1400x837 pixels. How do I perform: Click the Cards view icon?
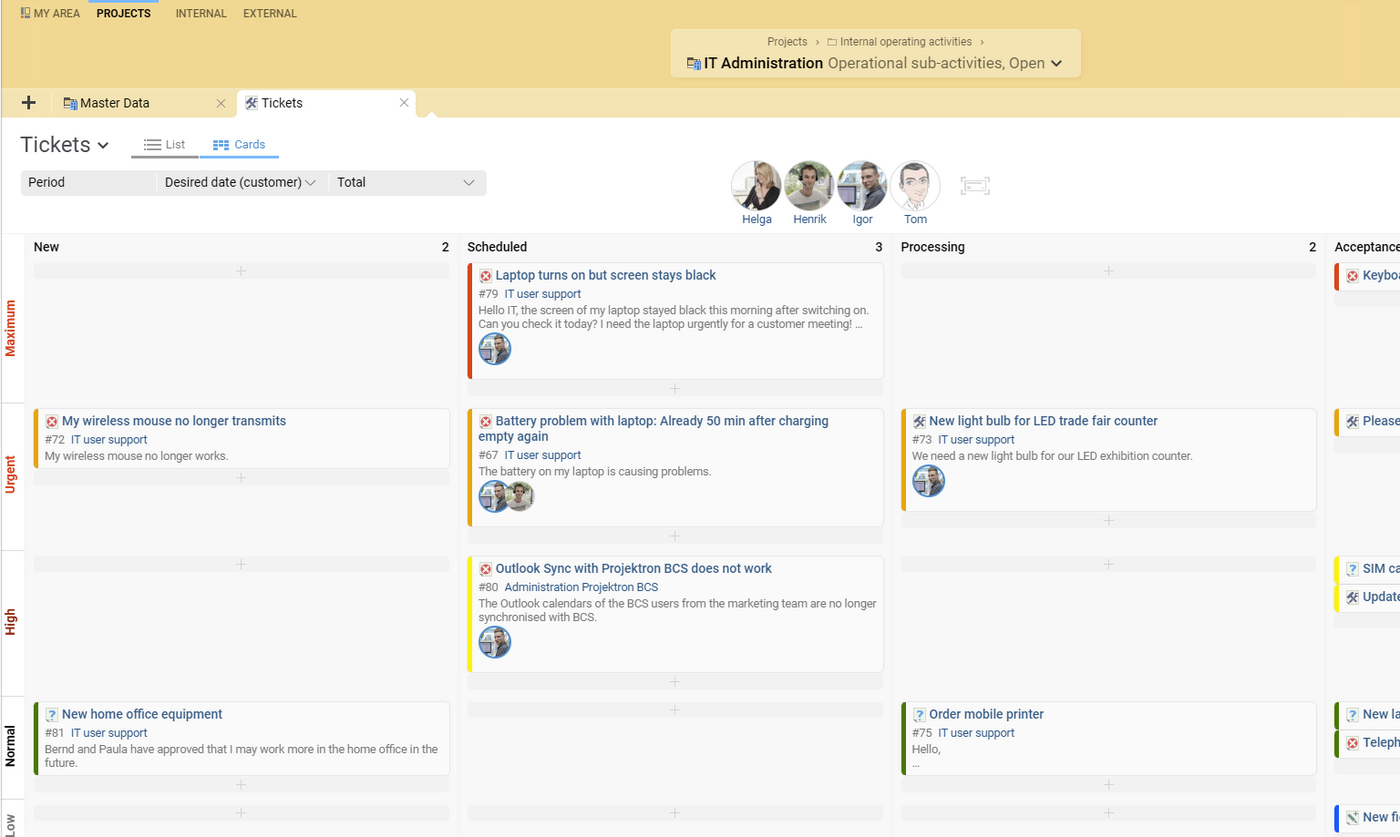click(221, 145)
